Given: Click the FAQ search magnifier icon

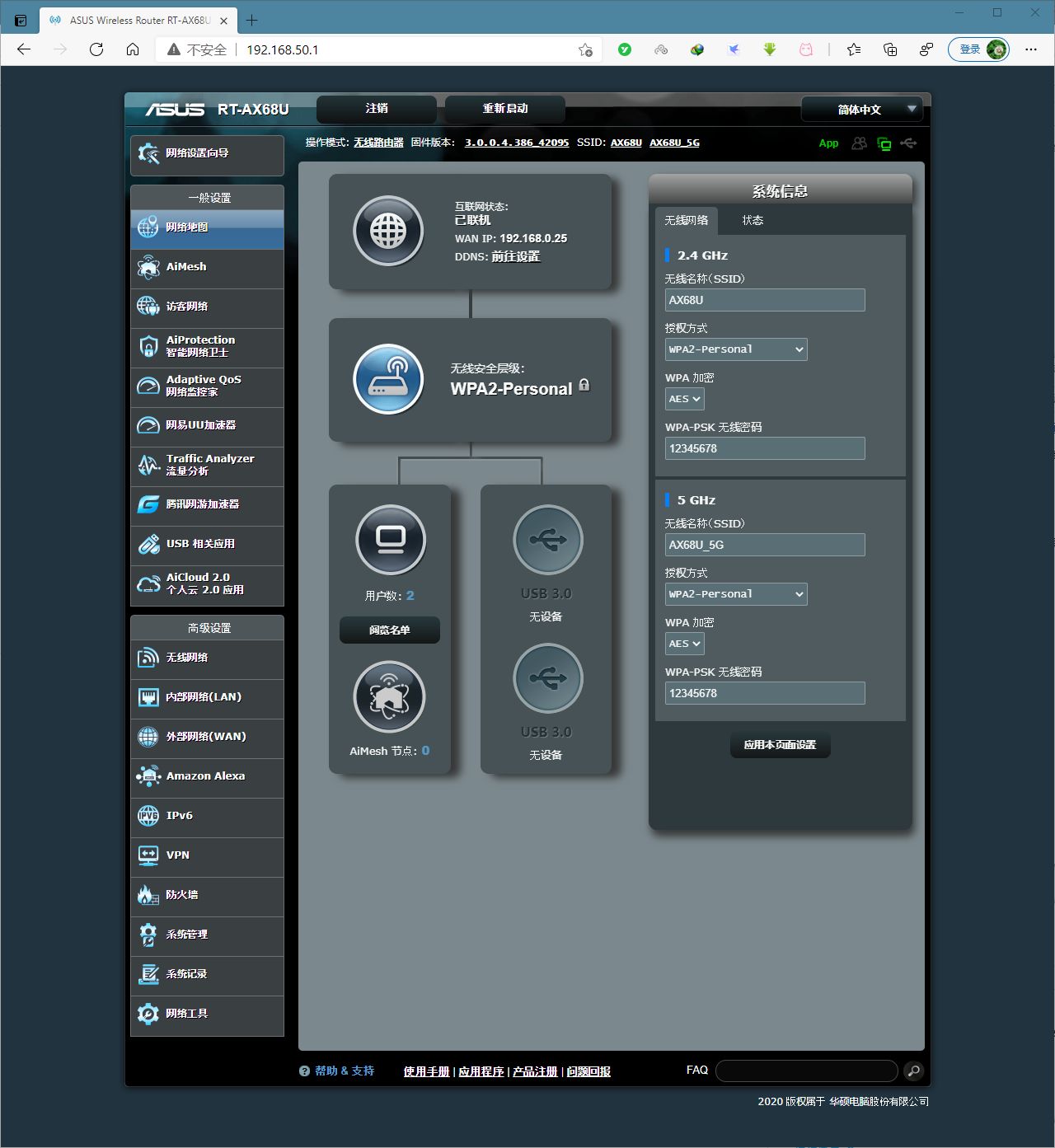Looking at the screenshot, I should click(912, 1071).
